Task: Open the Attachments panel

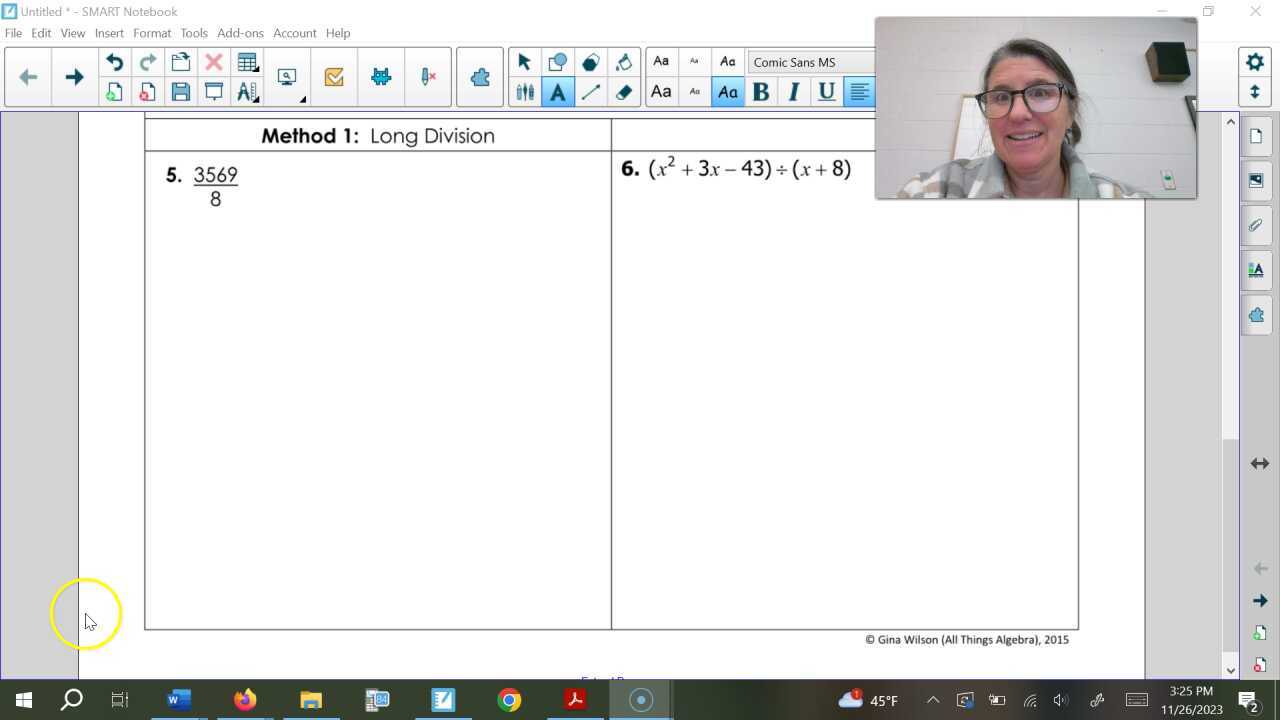Action: 1256,225
